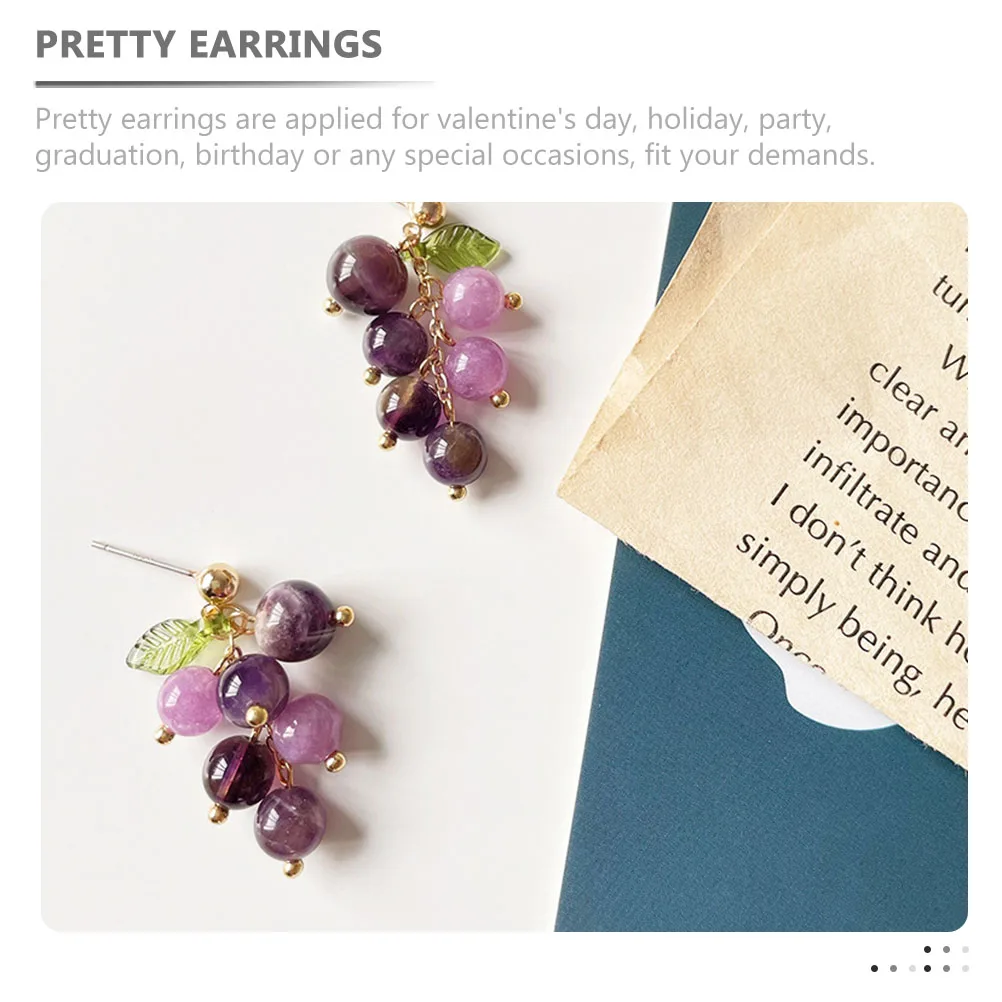This screenshot has height=1002, width=1002.
Task: Click the largest dark purple bead on upper earring
Action: coord(366,275)
